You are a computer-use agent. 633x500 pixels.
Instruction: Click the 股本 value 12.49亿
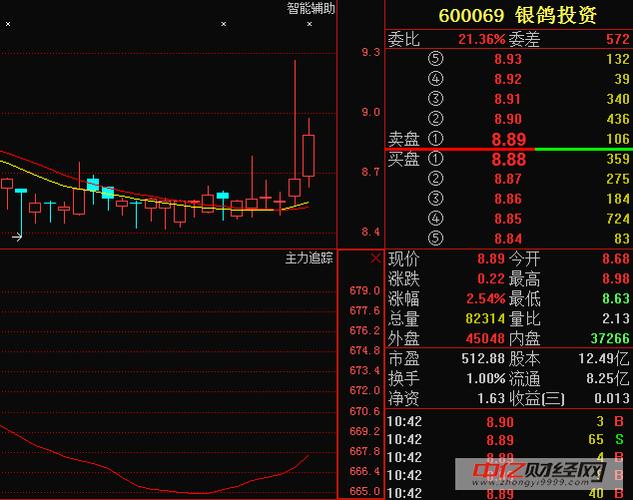pyautogui.click(x=604, y=358)
